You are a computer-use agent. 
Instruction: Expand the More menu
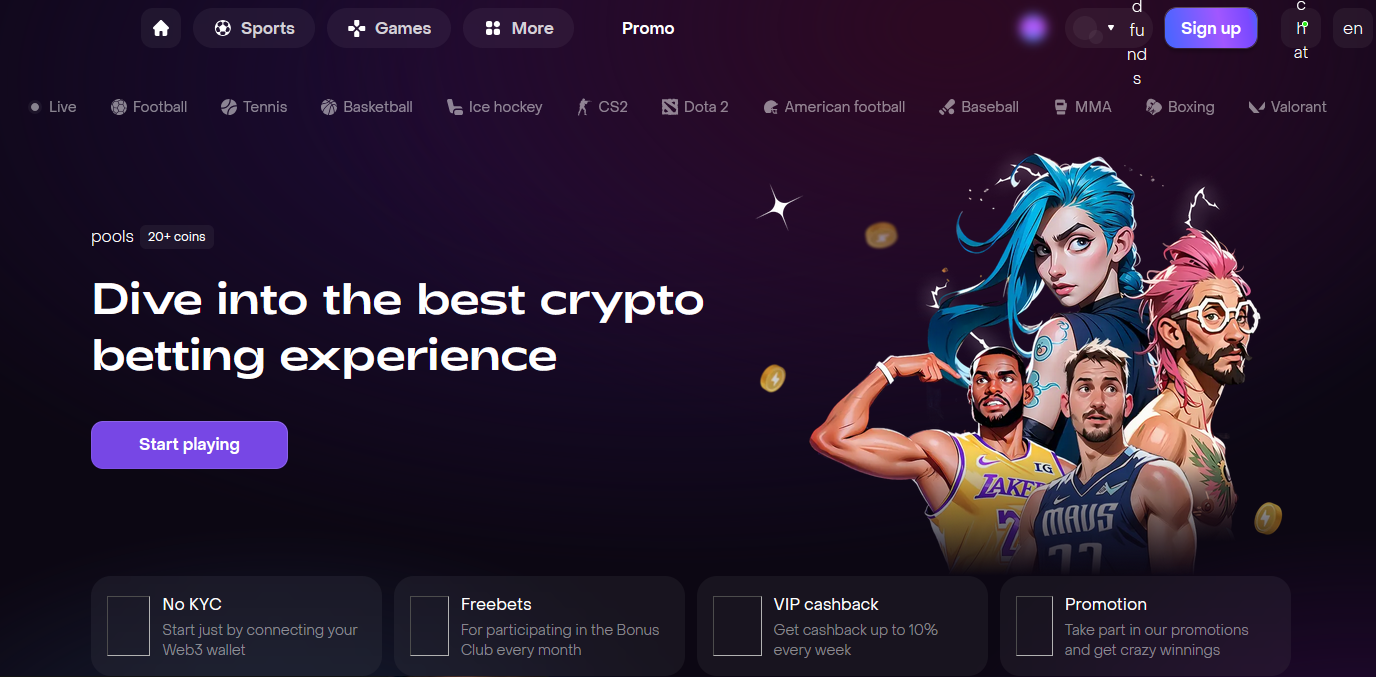pyautogui.click(x=519, y=28)
